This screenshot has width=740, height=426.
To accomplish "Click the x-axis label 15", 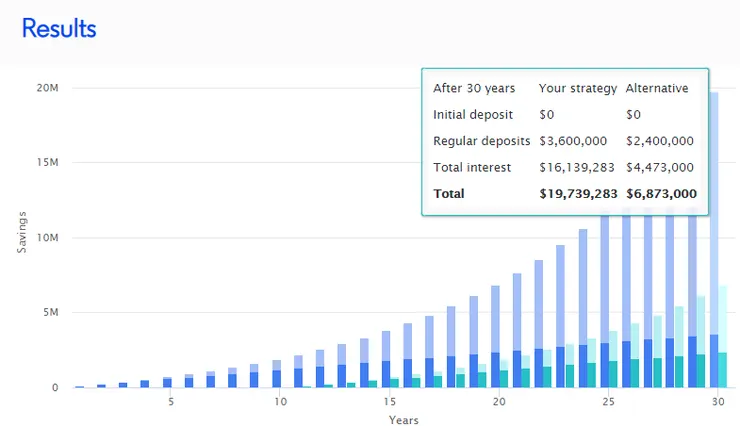I will [x=389, y=402].
